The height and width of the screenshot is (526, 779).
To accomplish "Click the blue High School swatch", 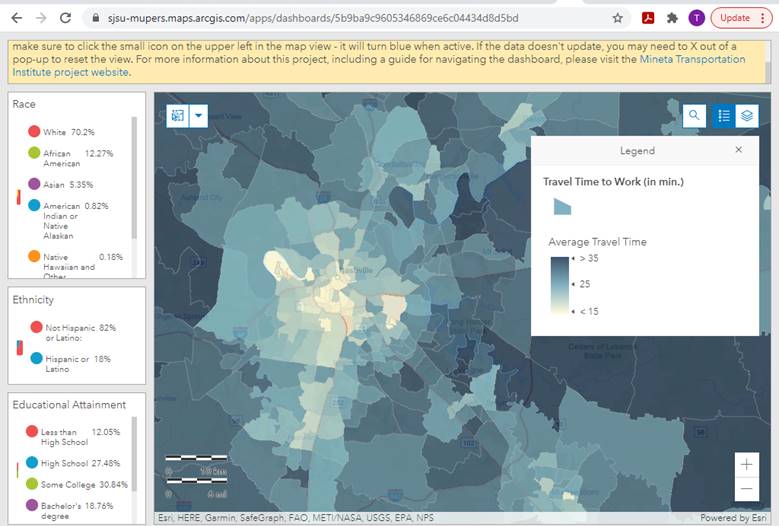I will pyautogui.click(x=32, y=462).
